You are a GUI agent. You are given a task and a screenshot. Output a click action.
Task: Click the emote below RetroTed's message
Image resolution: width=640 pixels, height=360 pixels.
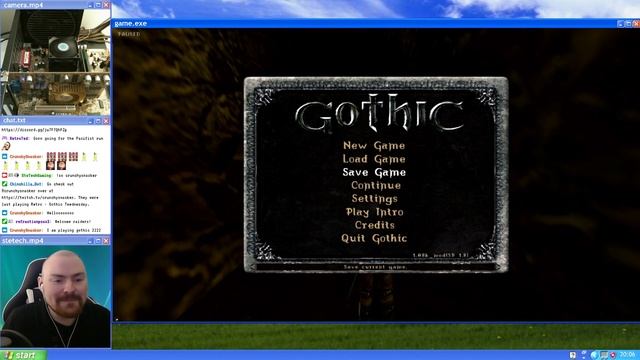click(6, 147)
